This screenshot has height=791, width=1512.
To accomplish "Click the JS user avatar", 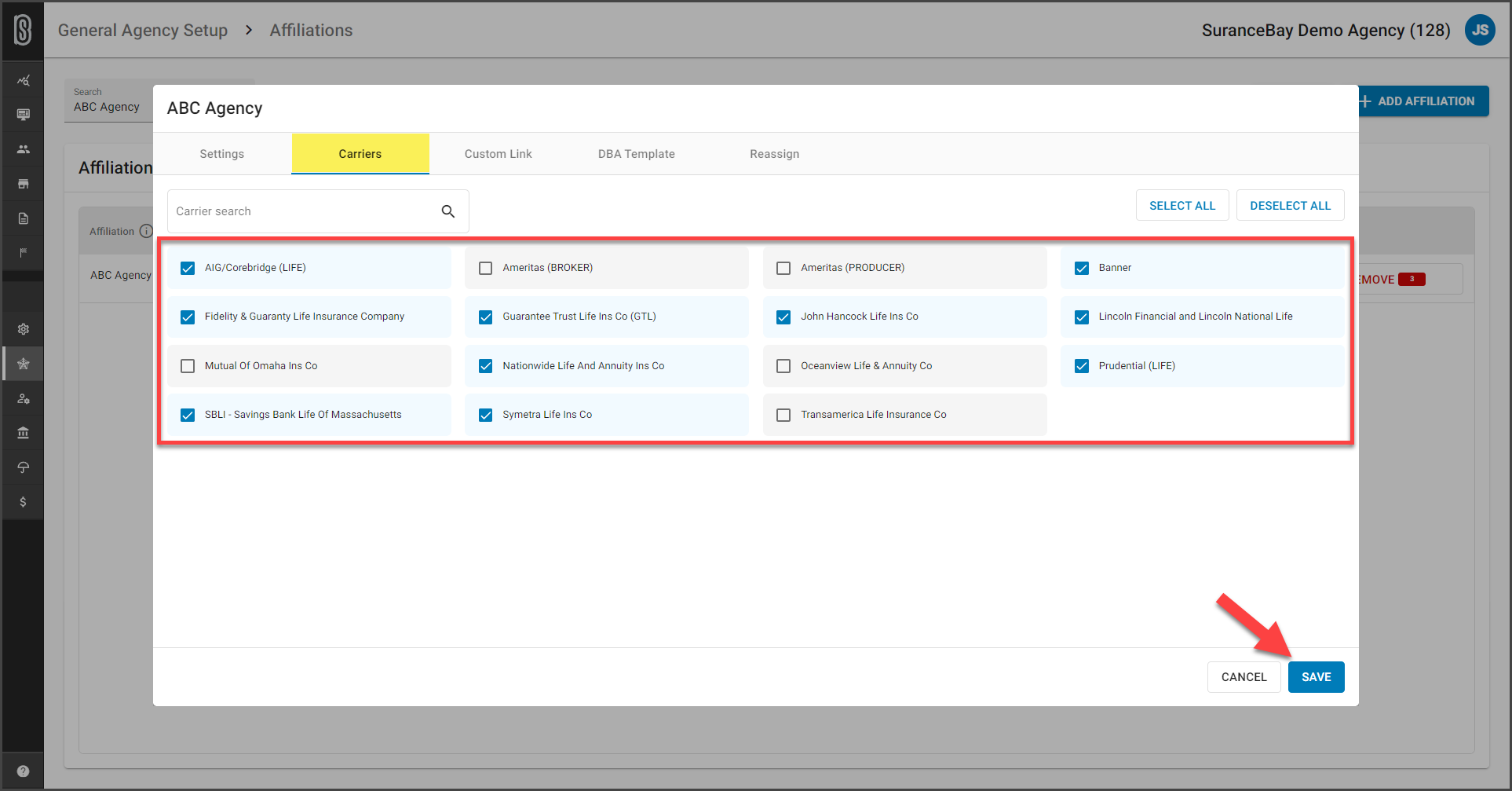I will coord(1480,31).
